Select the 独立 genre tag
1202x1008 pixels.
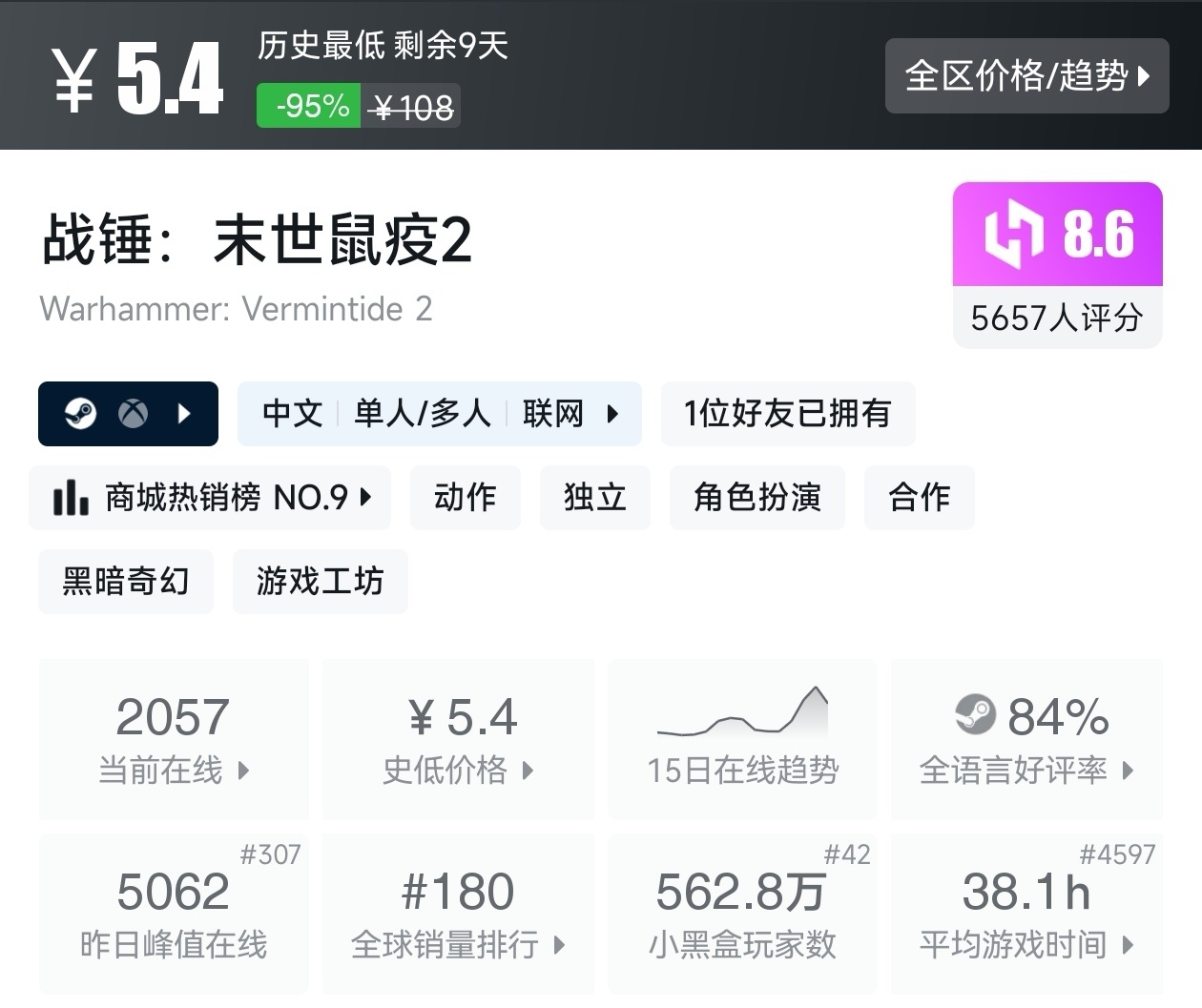(x=594, y=497)
